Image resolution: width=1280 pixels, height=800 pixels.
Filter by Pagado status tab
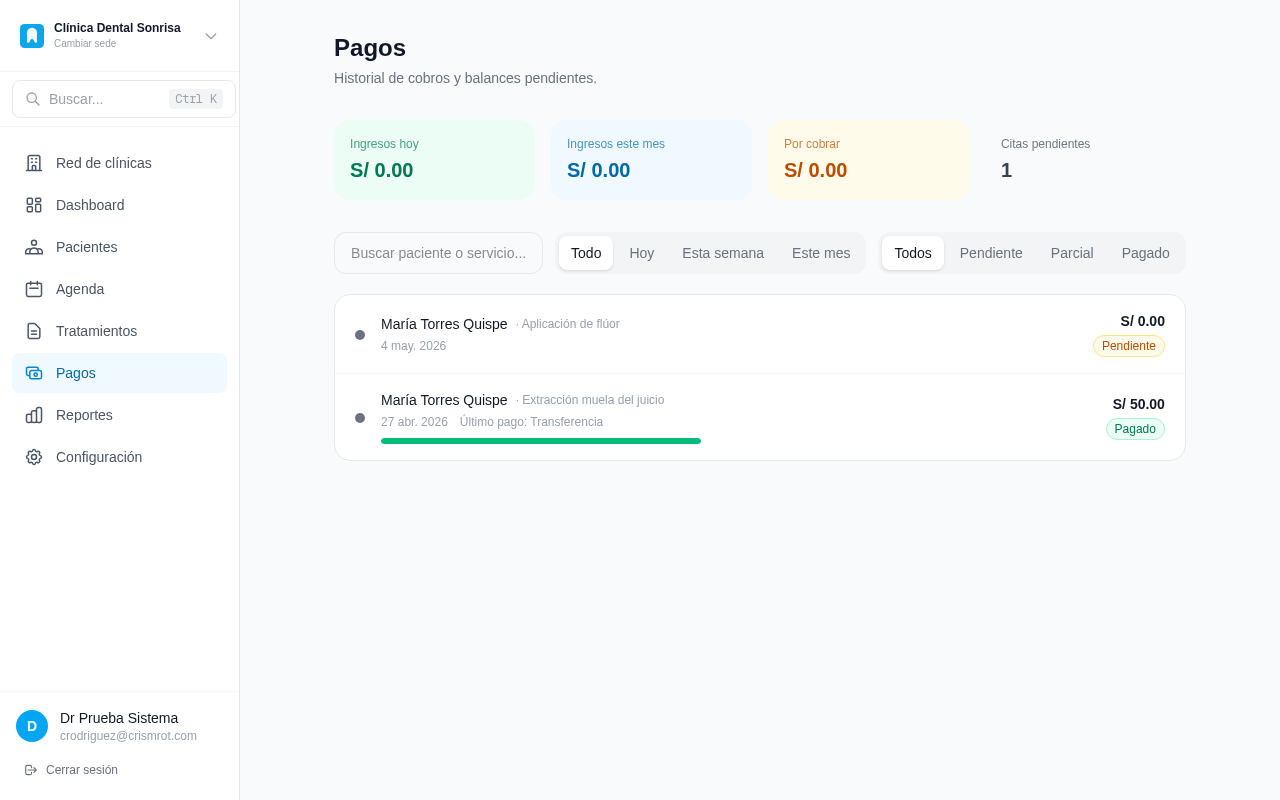[1146, 253]
